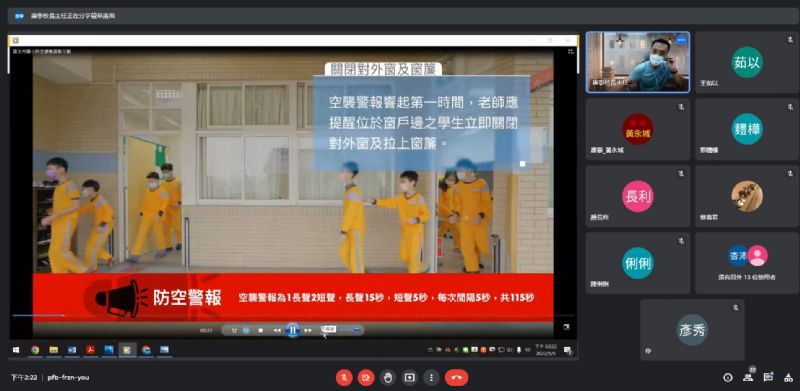Click the fast forward button in player
Image resolution: width=800 pixels, height=391 pixels.
[x=308, y=330]
